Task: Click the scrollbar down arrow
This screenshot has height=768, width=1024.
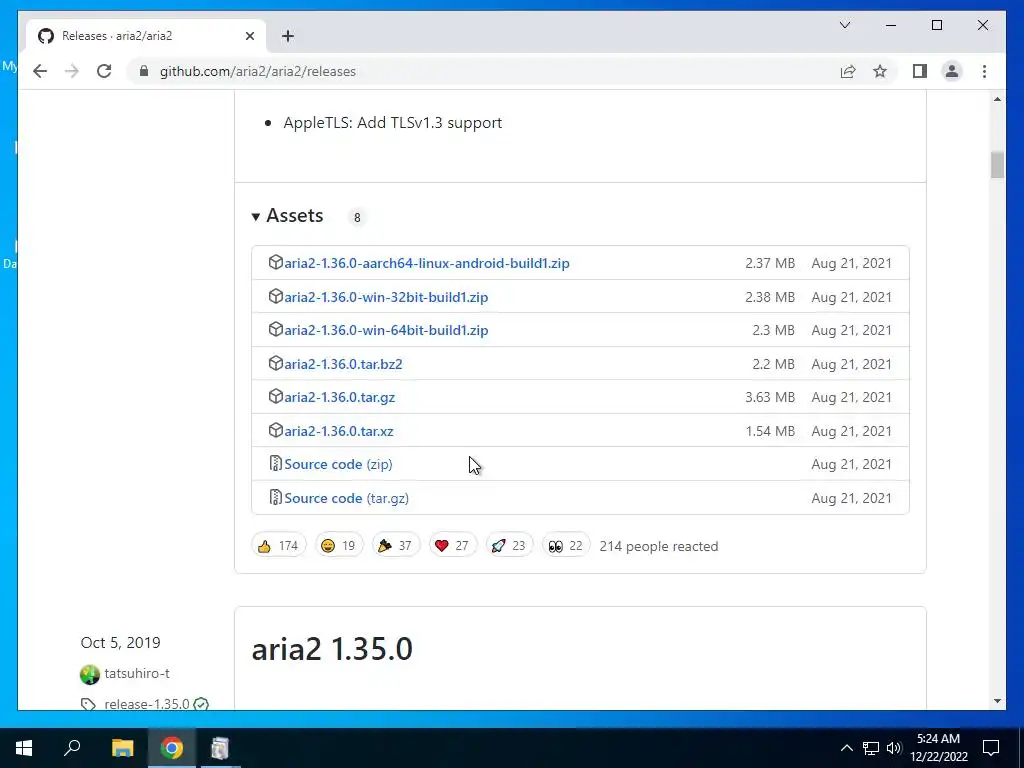Action: (997, 701)
